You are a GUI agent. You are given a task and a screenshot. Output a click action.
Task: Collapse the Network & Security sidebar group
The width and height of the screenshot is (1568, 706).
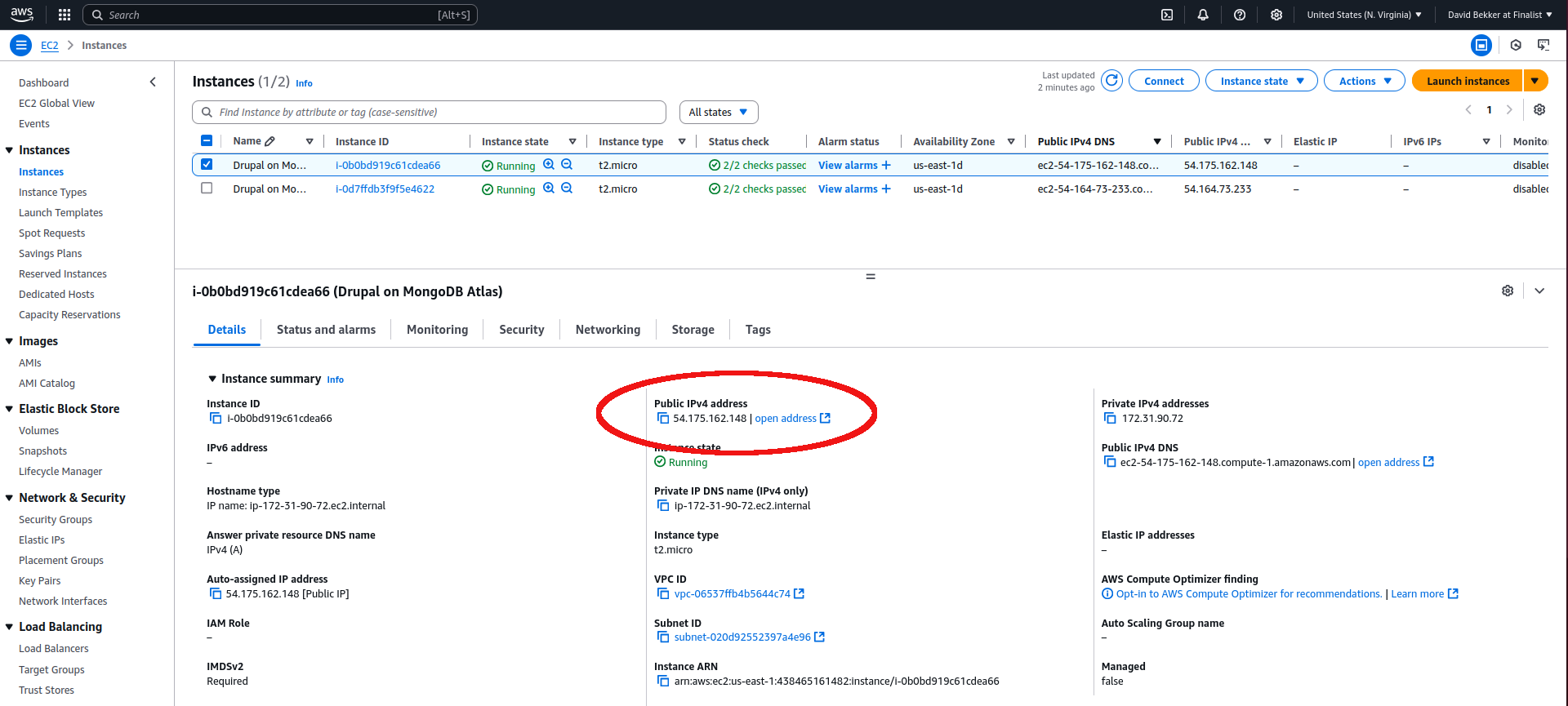(9, 498)
